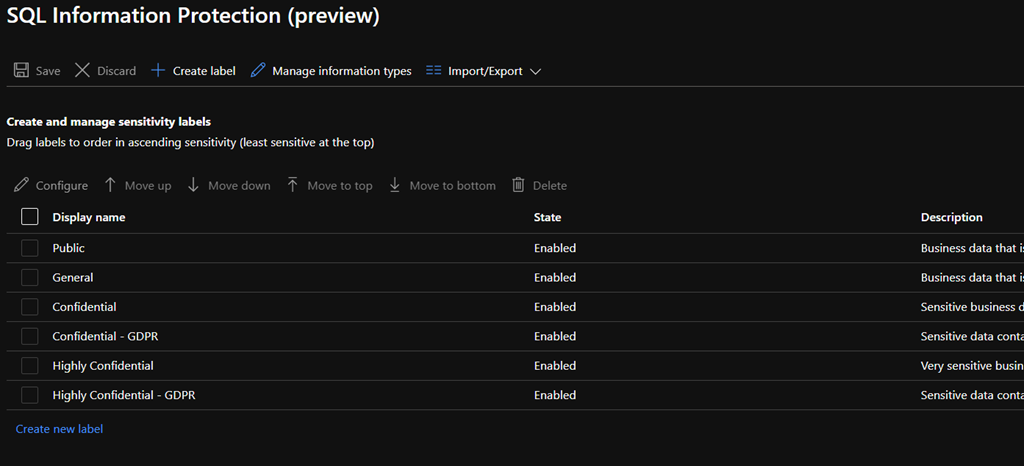1024x466 pixels.
Task: Open the Create new label link
Action: pyautogui.click(x=59, y=429)
